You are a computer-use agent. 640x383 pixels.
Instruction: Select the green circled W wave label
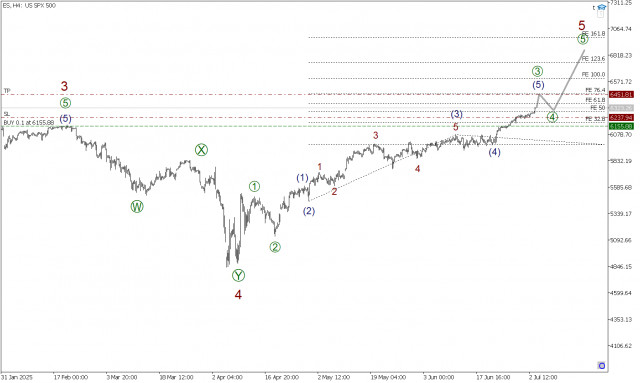[137, 207]
